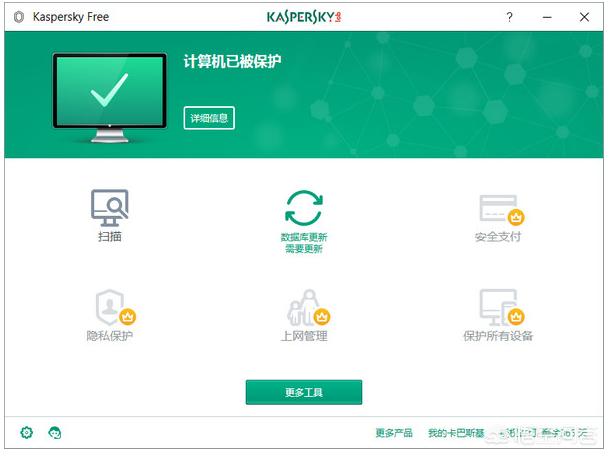
Task: Follow the 我的卡巴斯基 link
Action: 456,433
